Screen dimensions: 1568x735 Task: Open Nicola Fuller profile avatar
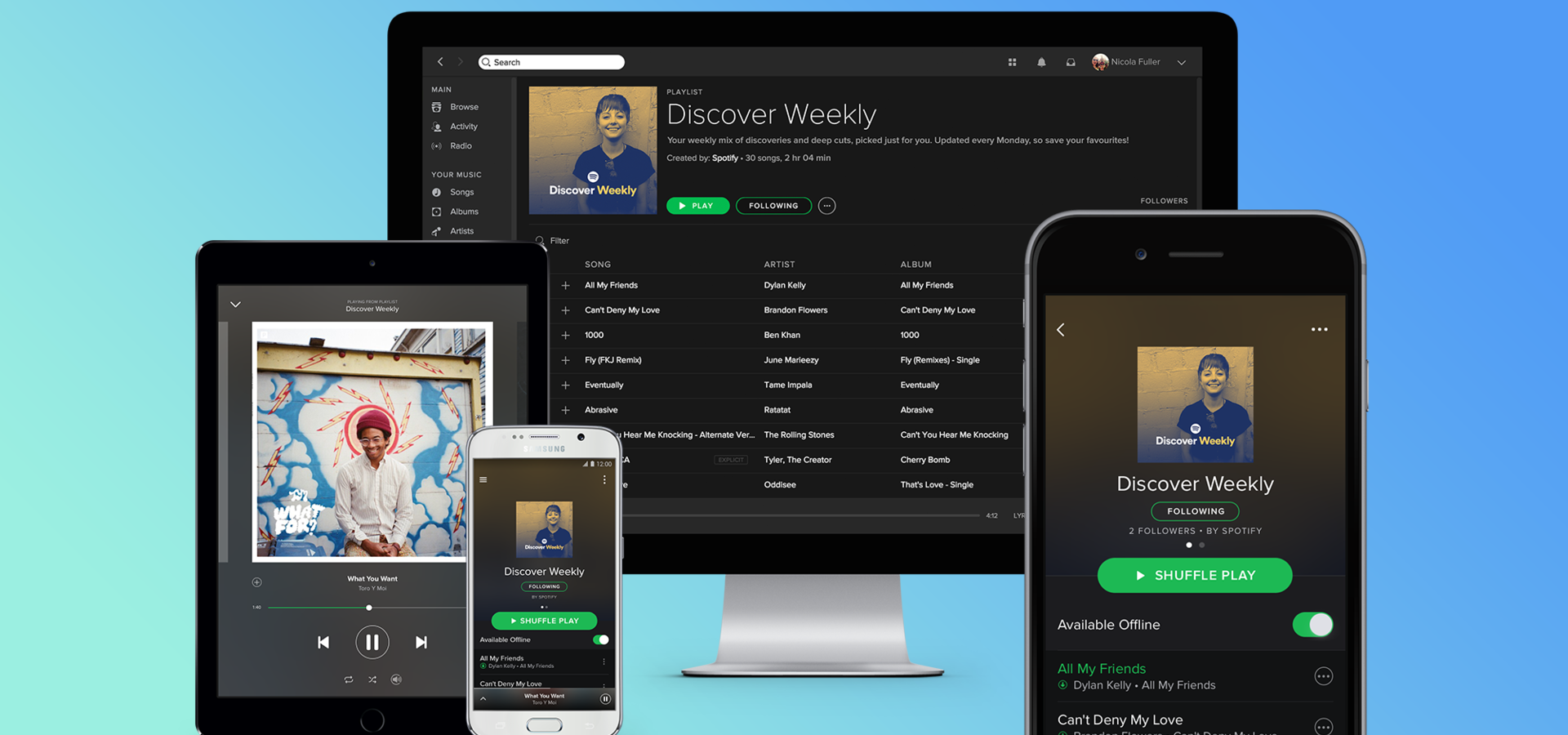1100,62
